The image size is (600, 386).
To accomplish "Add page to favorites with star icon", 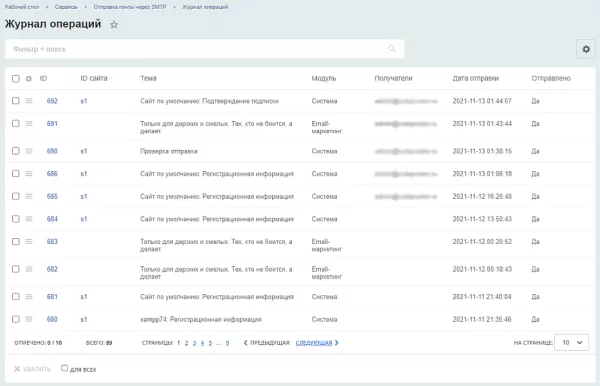I will pos(114,25).
